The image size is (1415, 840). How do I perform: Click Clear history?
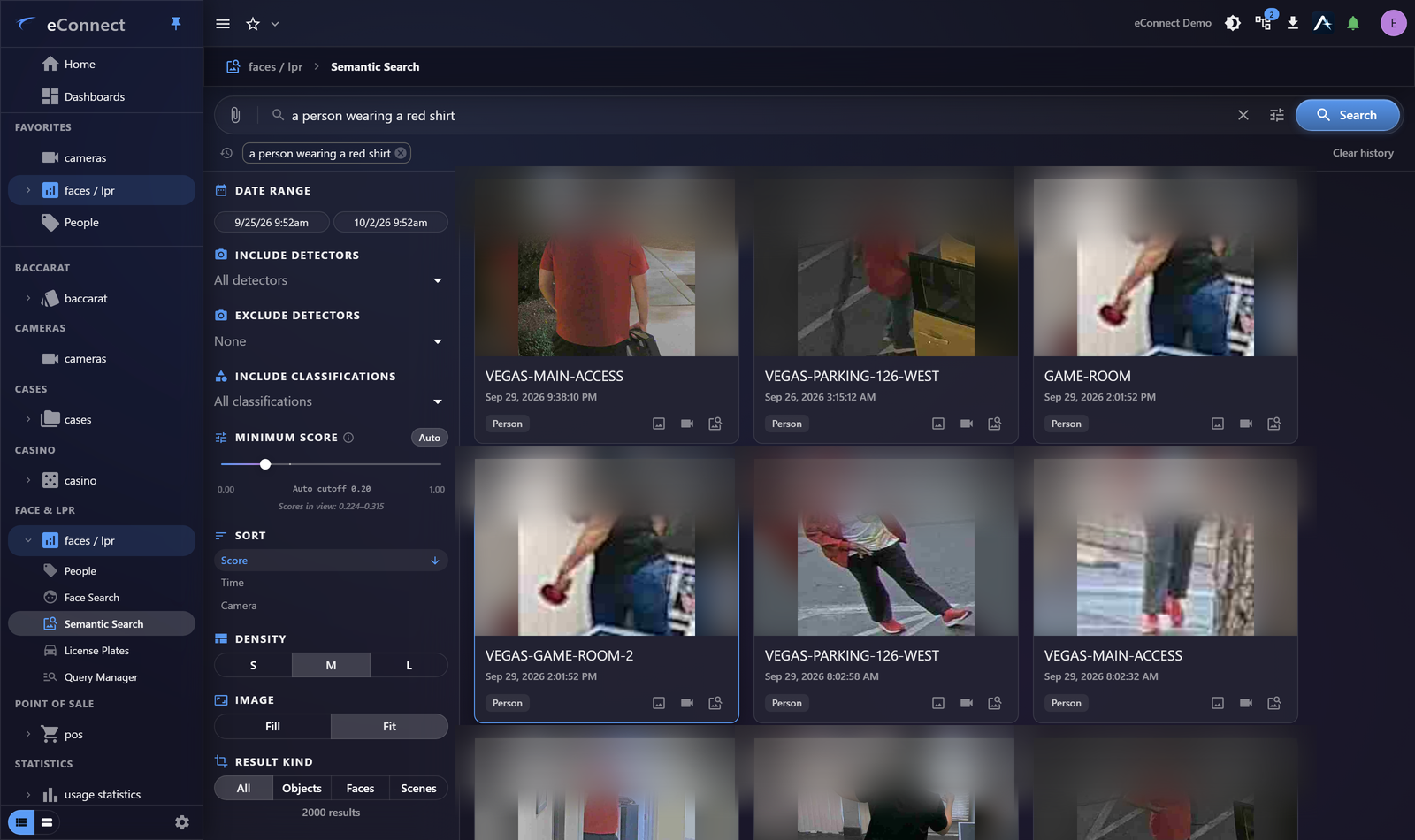pyautogui.click(x=1363, y=153)
